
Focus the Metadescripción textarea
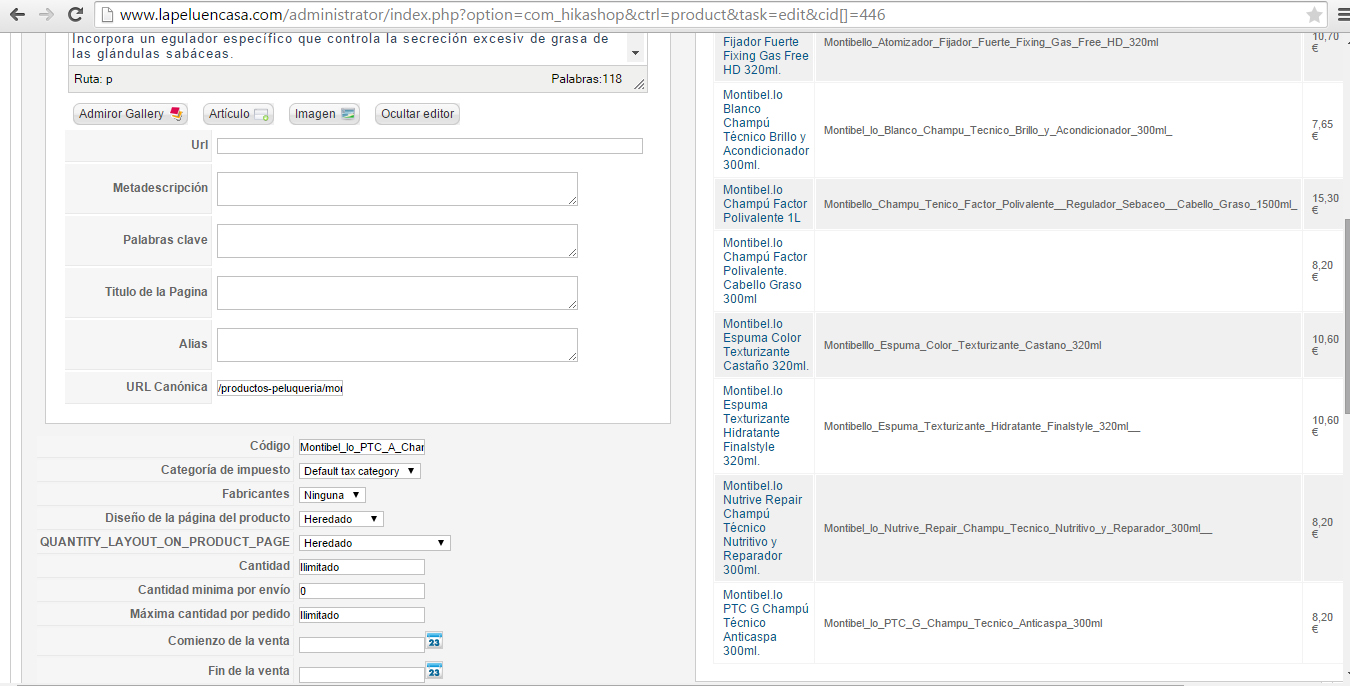[x=397, y=189]
